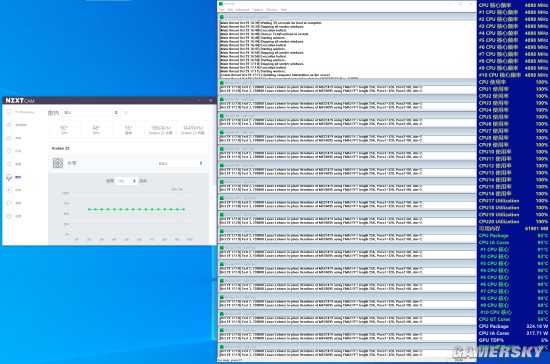Open the cooling device selection dropdown
The width and height of the screenshot is (550, 364).
91,113
